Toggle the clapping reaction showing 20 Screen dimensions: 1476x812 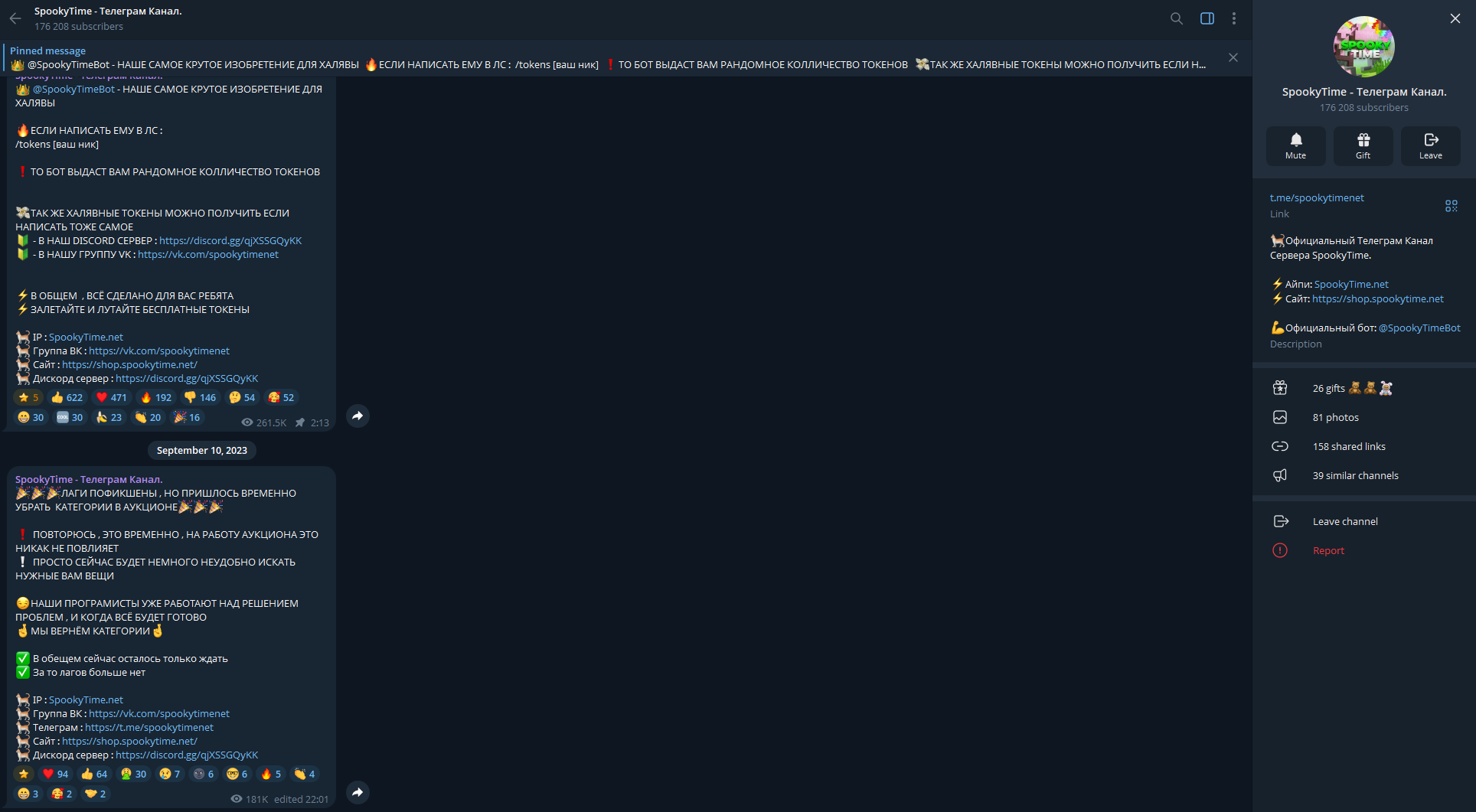(148, 417)
